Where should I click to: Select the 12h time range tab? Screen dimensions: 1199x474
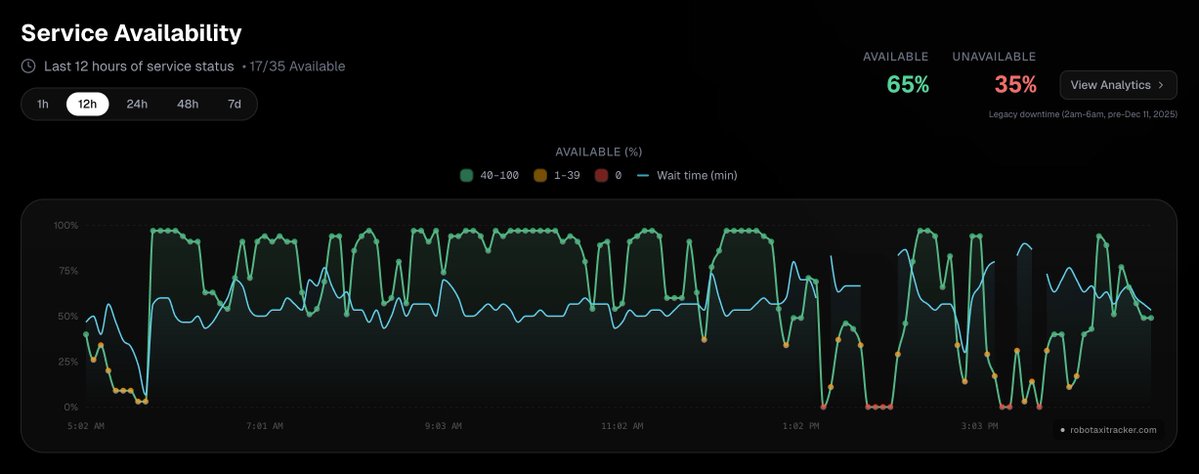(87, 104)
